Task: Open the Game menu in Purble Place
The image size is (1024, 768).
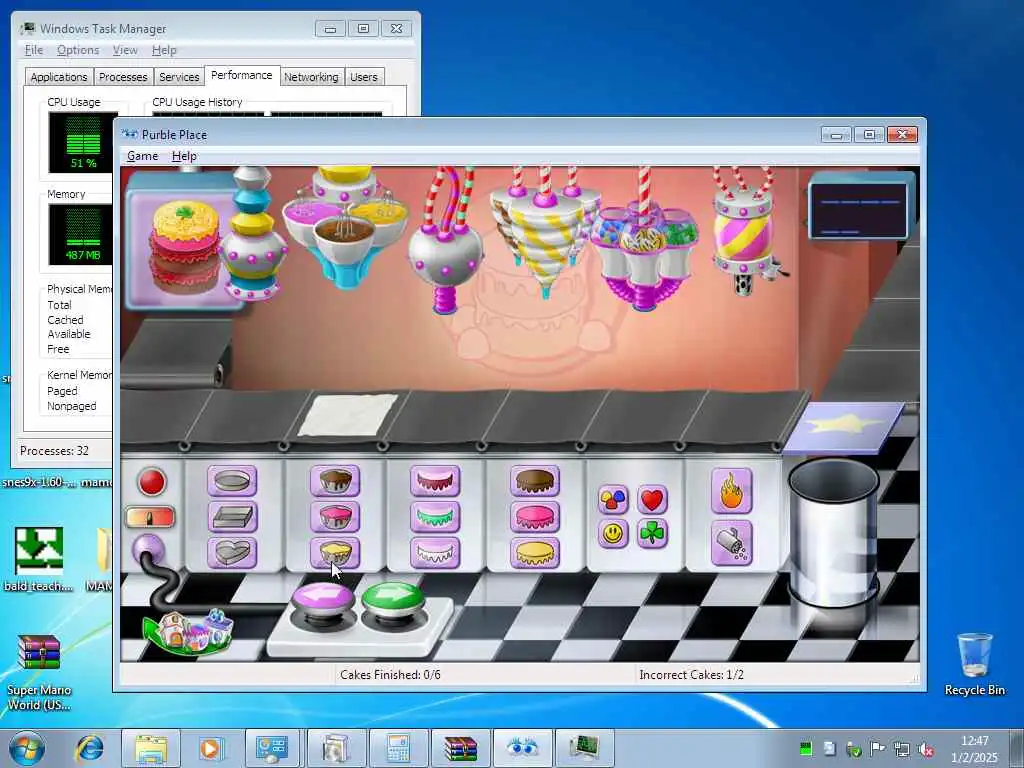Action: tap(142, 156)
